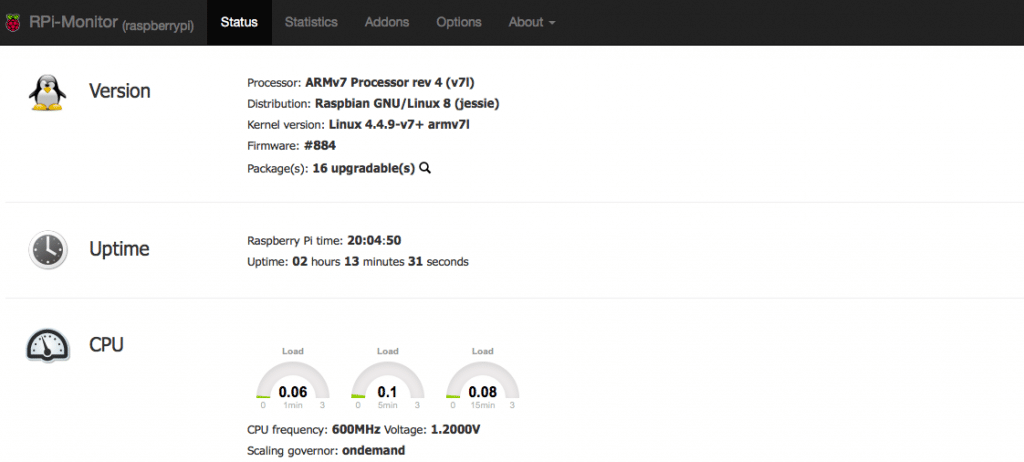The height and width of the screenshot is (462, 1024).
Task: Select the active Status tab
Action: pyautogui.click(x=239, y=22)
